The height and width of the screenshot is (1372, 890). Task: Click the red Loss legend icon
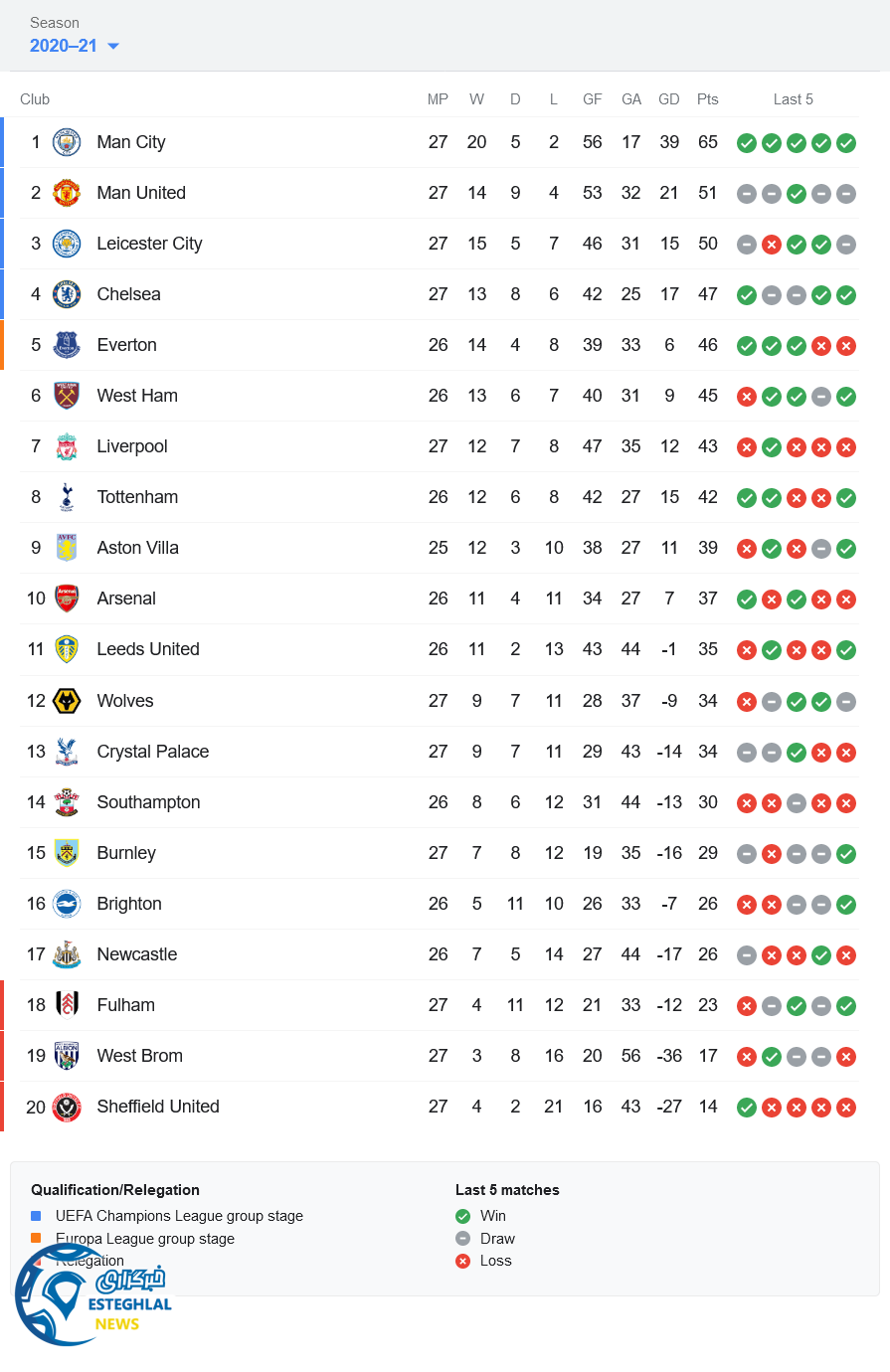click(x=462, y=1261)
